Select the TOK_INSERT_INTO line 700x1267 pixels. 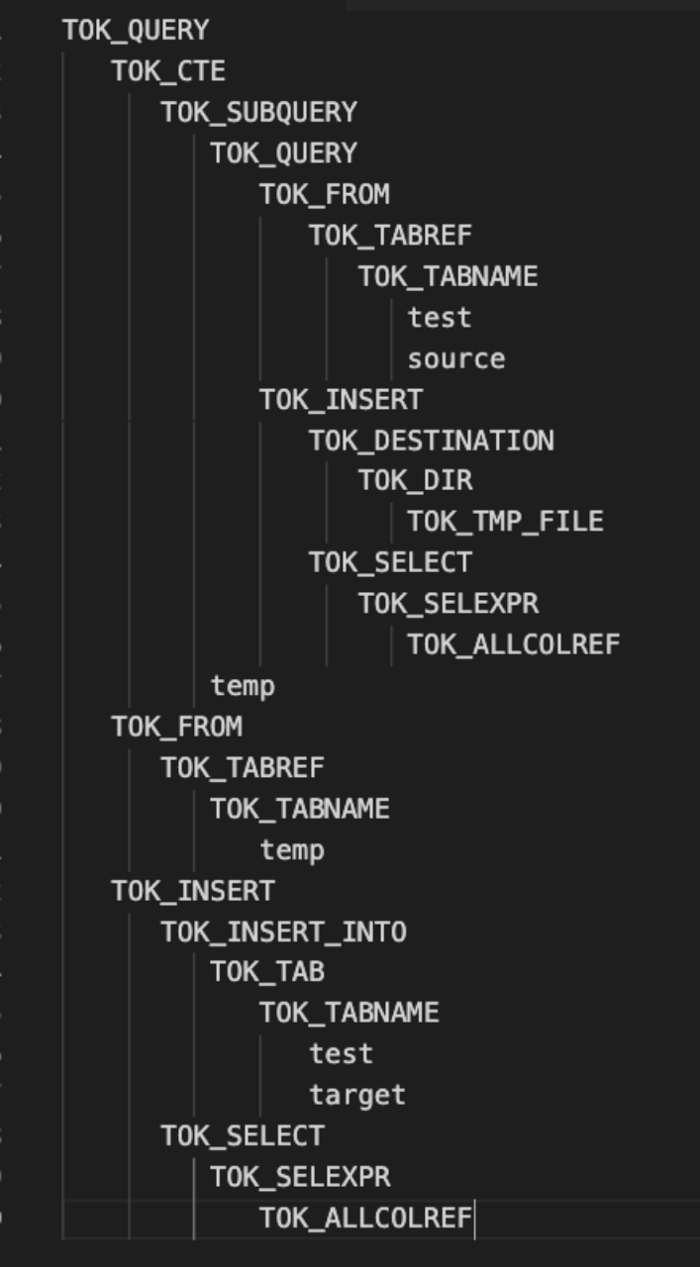point(283,932)
